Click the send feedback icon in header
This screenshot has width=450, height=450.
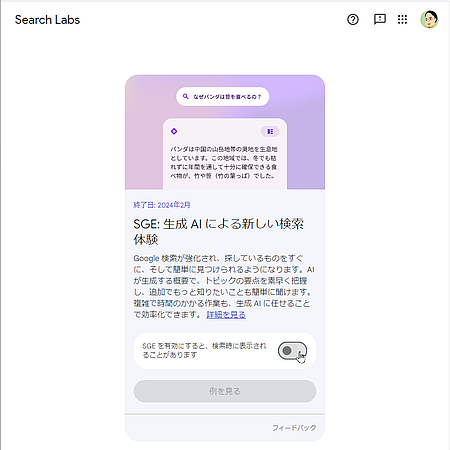(x=380, y=19)
